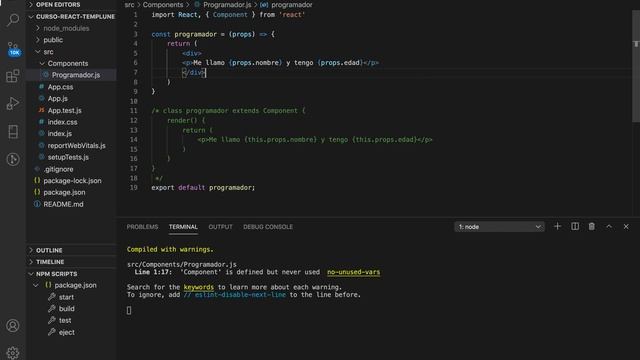Image resolution: width=640 pixels, height=360 pixels.
Task: Click the editor vertical scrollbar
Action: coord(636,65)
